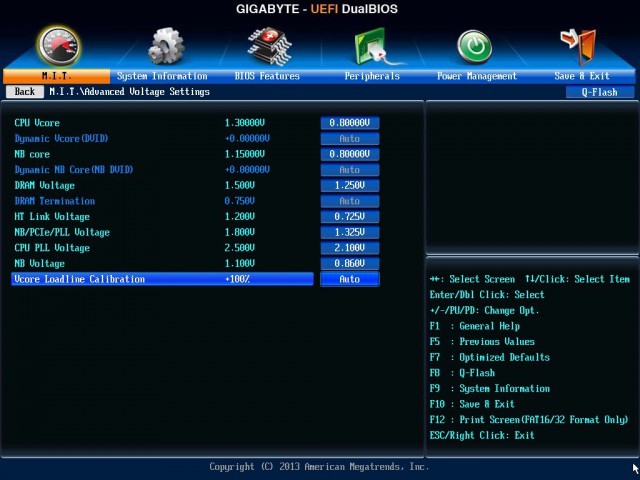Viewport: 640px width, 480px height.
Task: Open Vcore Loadline Calibration Auto option
Action: tap(350, 279)
